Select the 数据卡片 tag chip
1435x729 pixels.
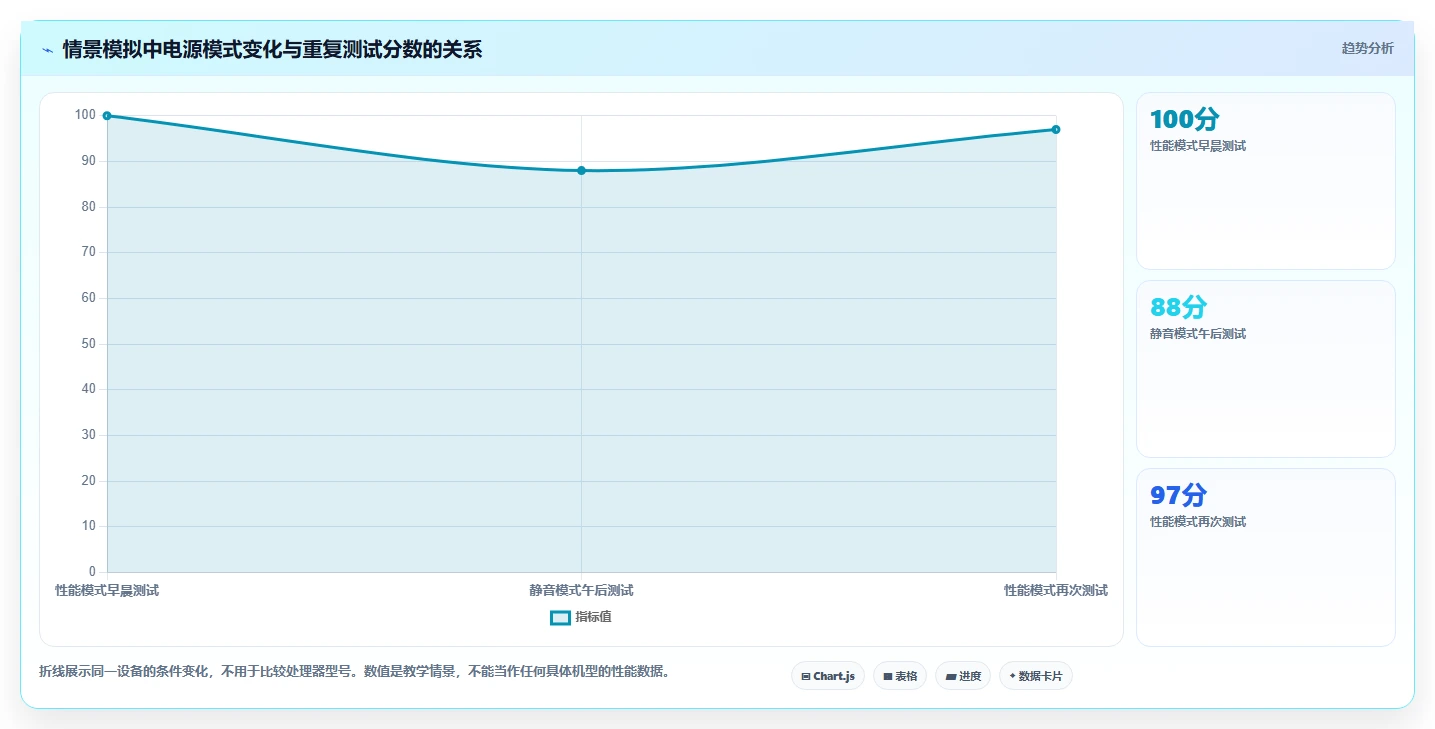(x=1035, y=676)
